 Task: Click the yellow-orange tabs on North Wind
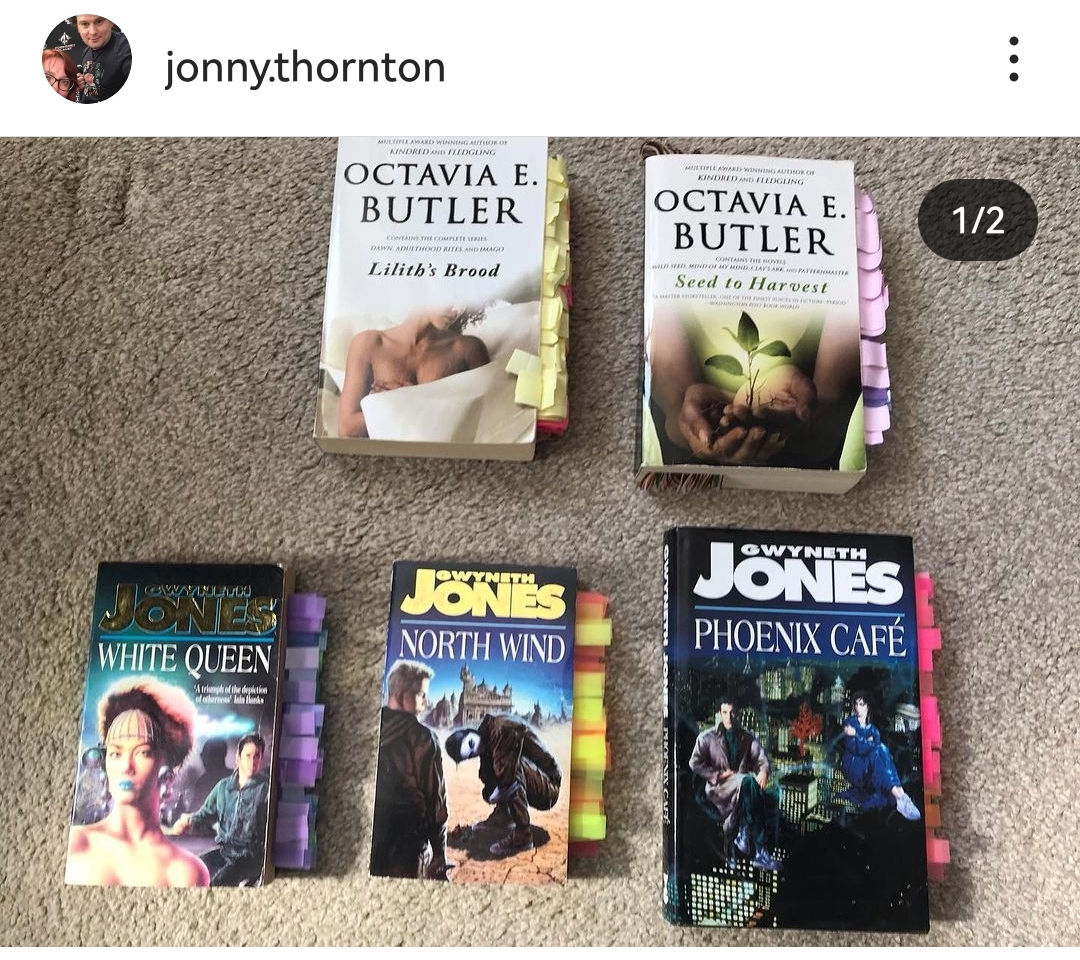coord(592,723)
